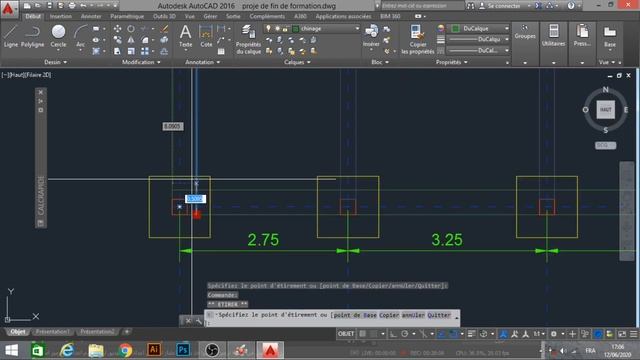
Task: Click annuler option in command line
Action: (x=413, y=315)
